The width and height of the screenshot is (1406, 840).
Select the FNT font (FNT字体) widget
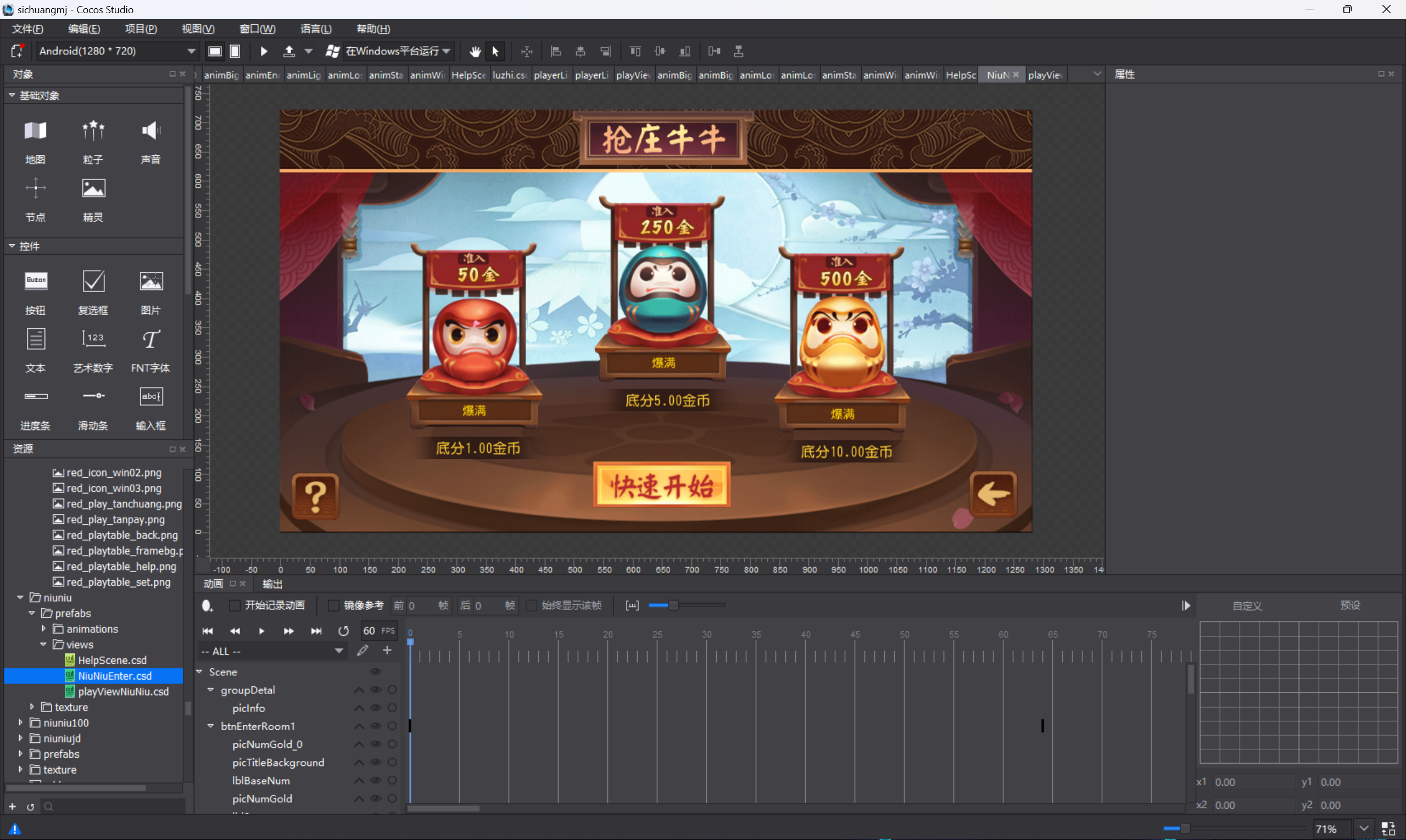point(150,350)
